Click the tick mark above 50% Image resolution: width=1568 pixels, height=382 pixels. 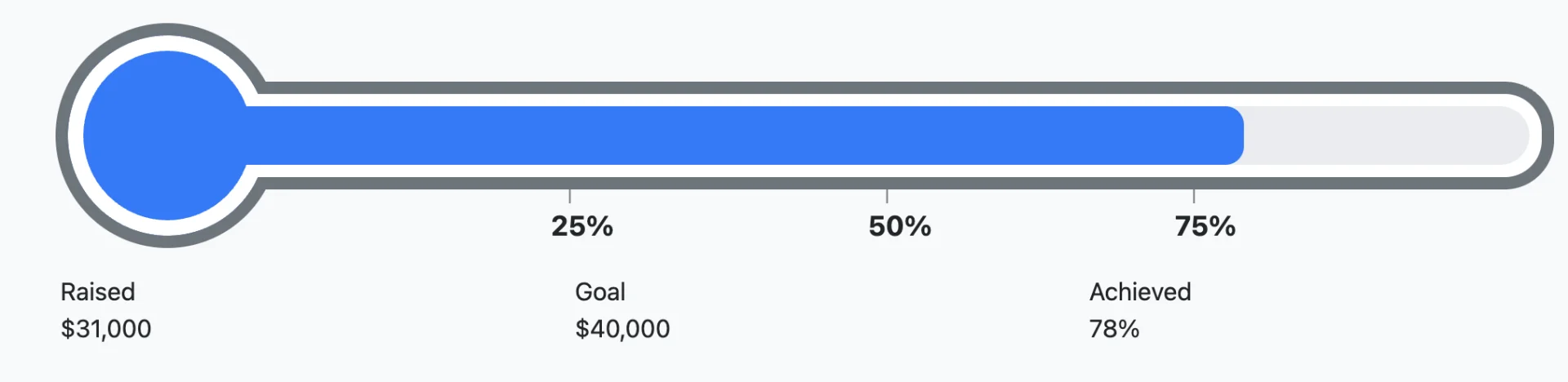887,196
